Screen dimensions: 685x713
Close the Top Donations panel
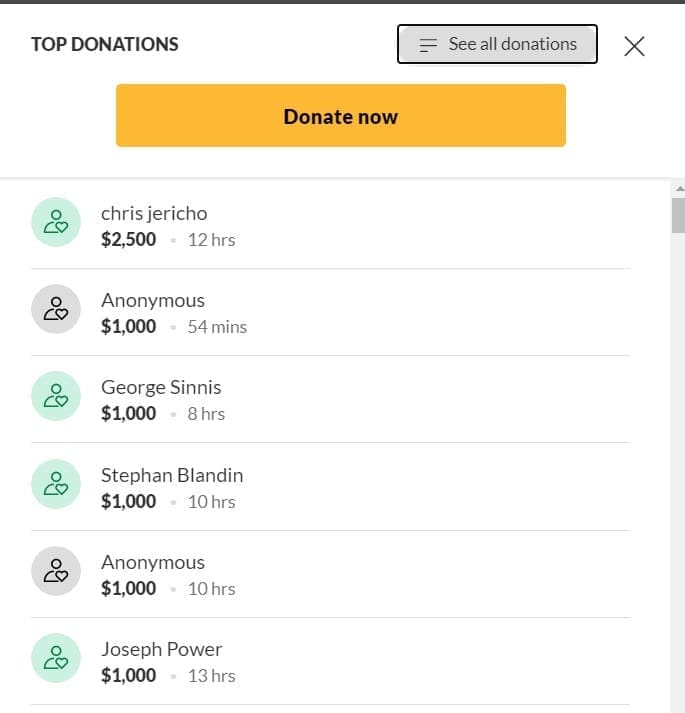pyautogui.click(x=634, y=46)
